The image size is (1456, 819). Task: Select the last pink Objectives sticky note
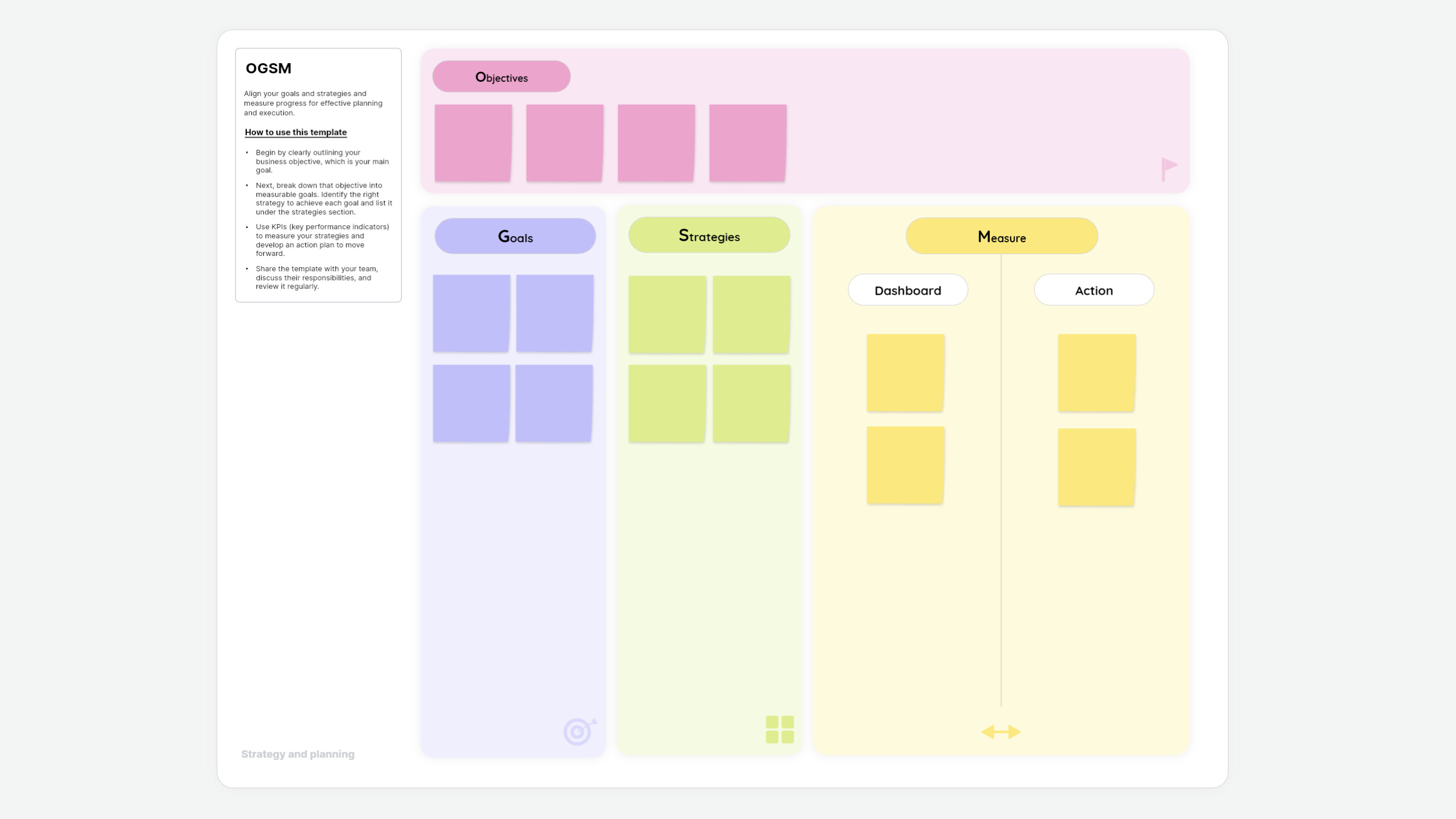tap(747, 143)
